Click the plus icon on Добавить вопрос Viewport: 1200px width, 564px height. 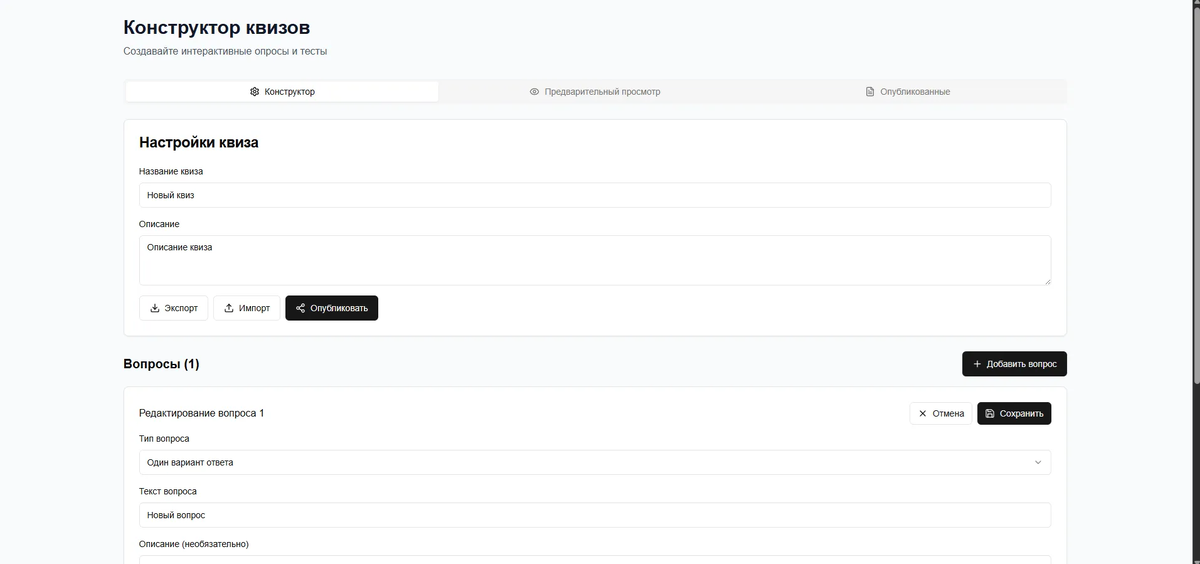(x=977, y=364)
